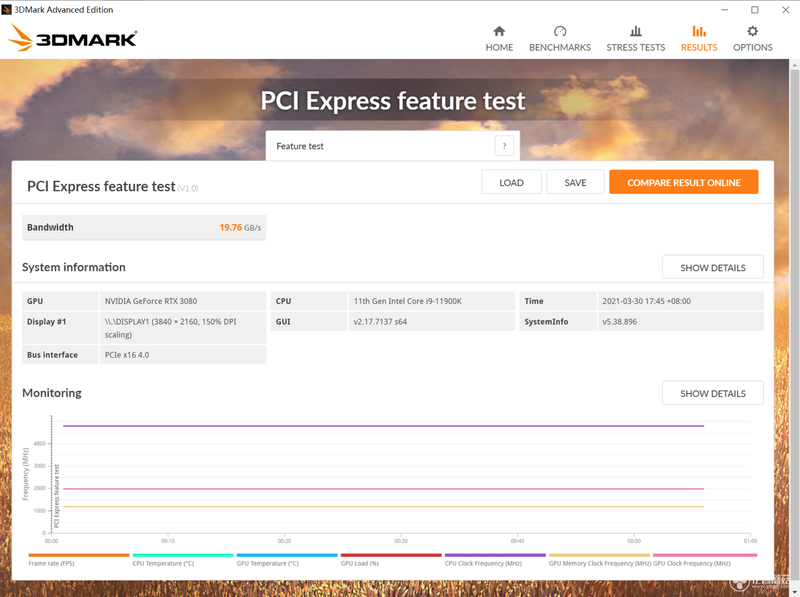
Task: Open the Options gear icon
Action: coord(753,31)
